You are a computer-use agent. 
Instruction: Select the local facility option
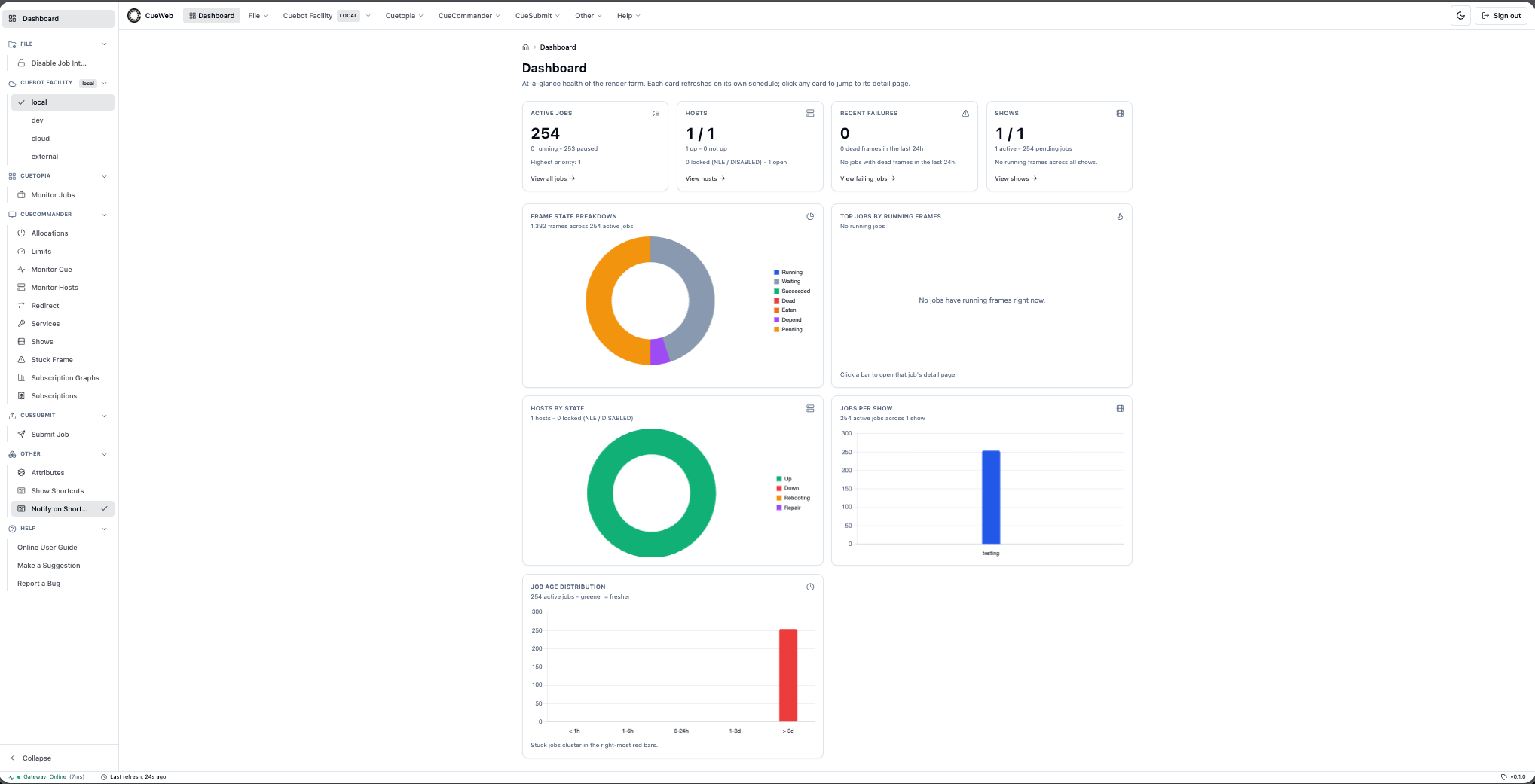(63, 102)
